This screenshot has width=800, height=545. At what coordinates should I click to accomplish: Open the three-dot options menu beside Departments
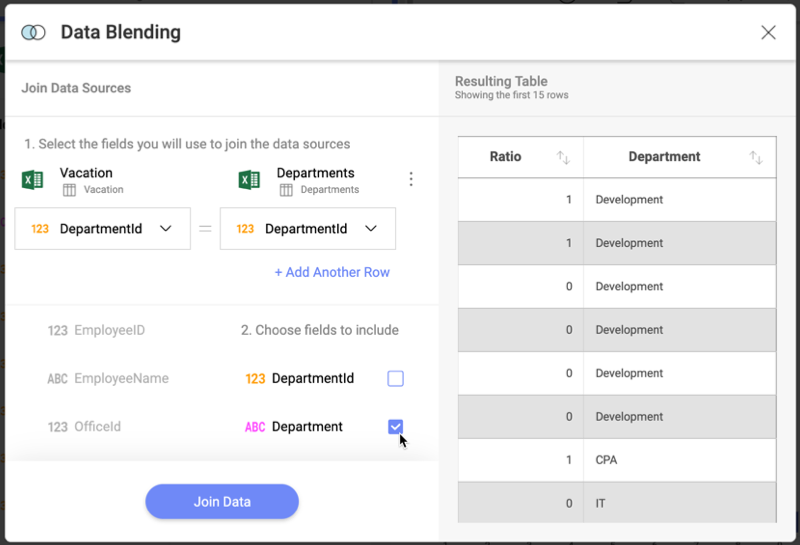(x=410, y=179)
